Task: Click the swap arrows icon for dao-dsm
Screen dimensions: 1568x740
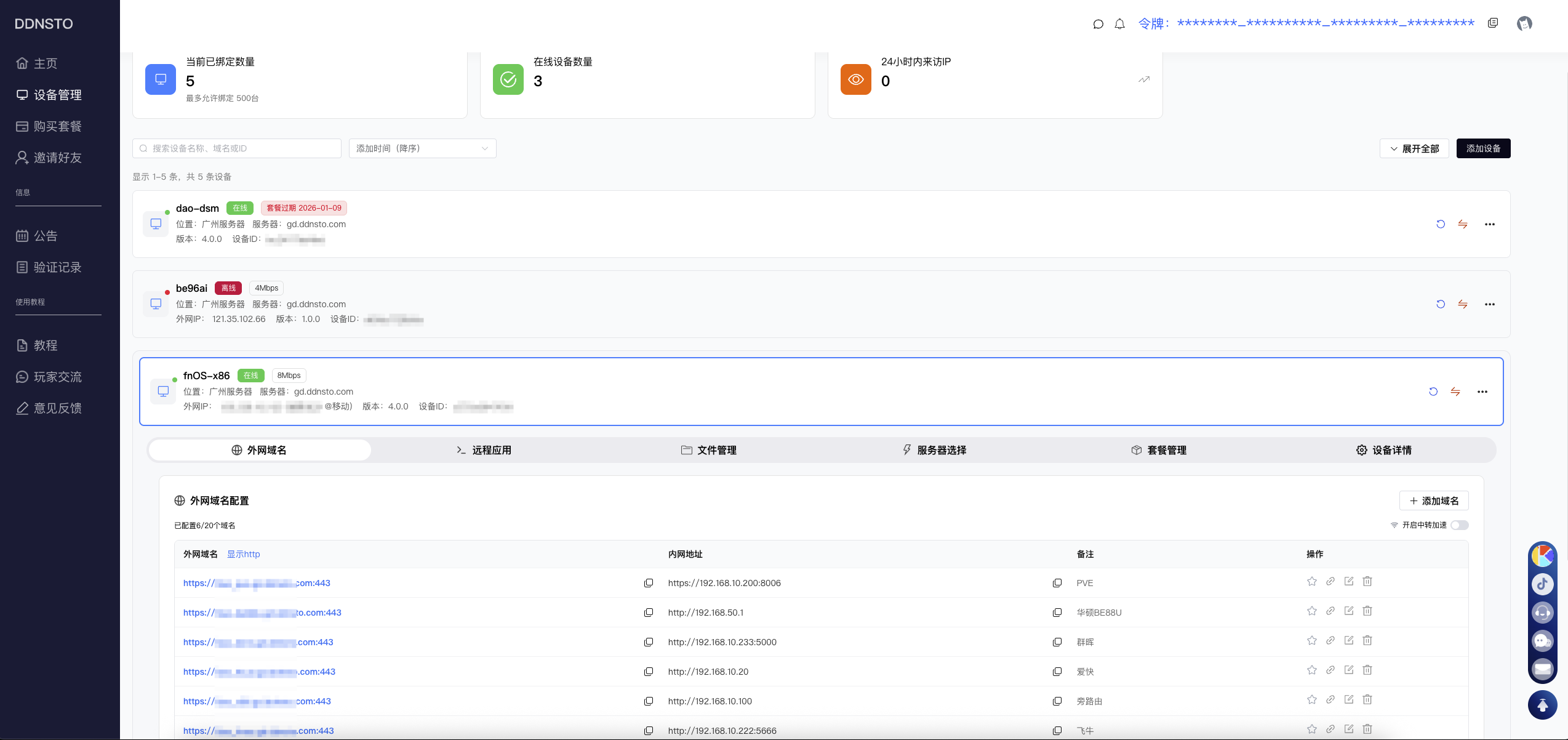Action: point(1463,224)
